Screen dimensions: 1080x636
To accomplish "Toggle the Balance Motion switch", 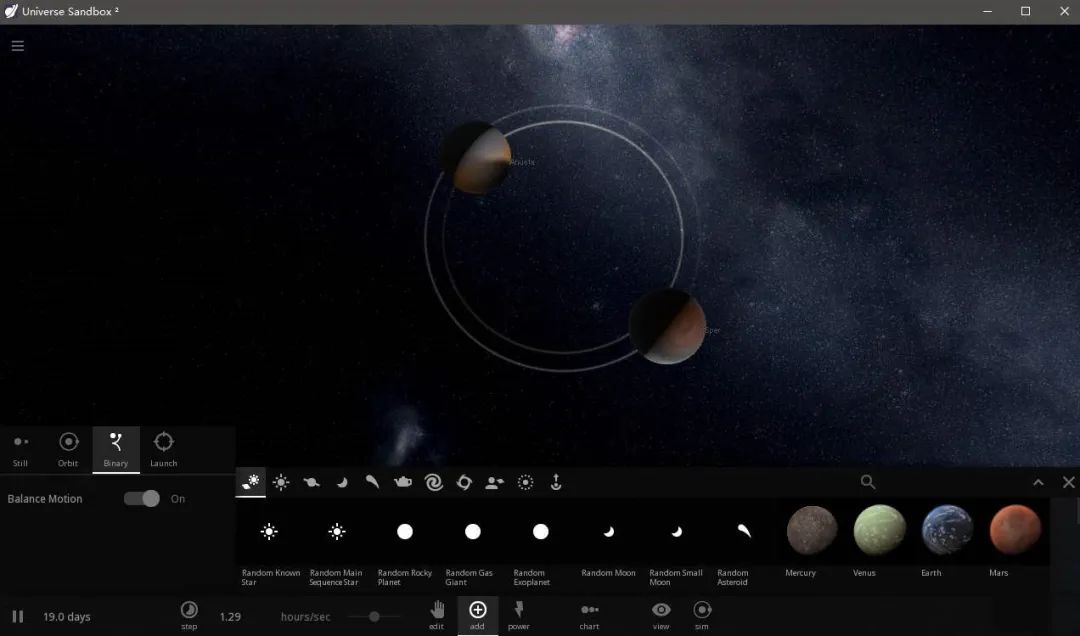I will click(x=142, y=498).
